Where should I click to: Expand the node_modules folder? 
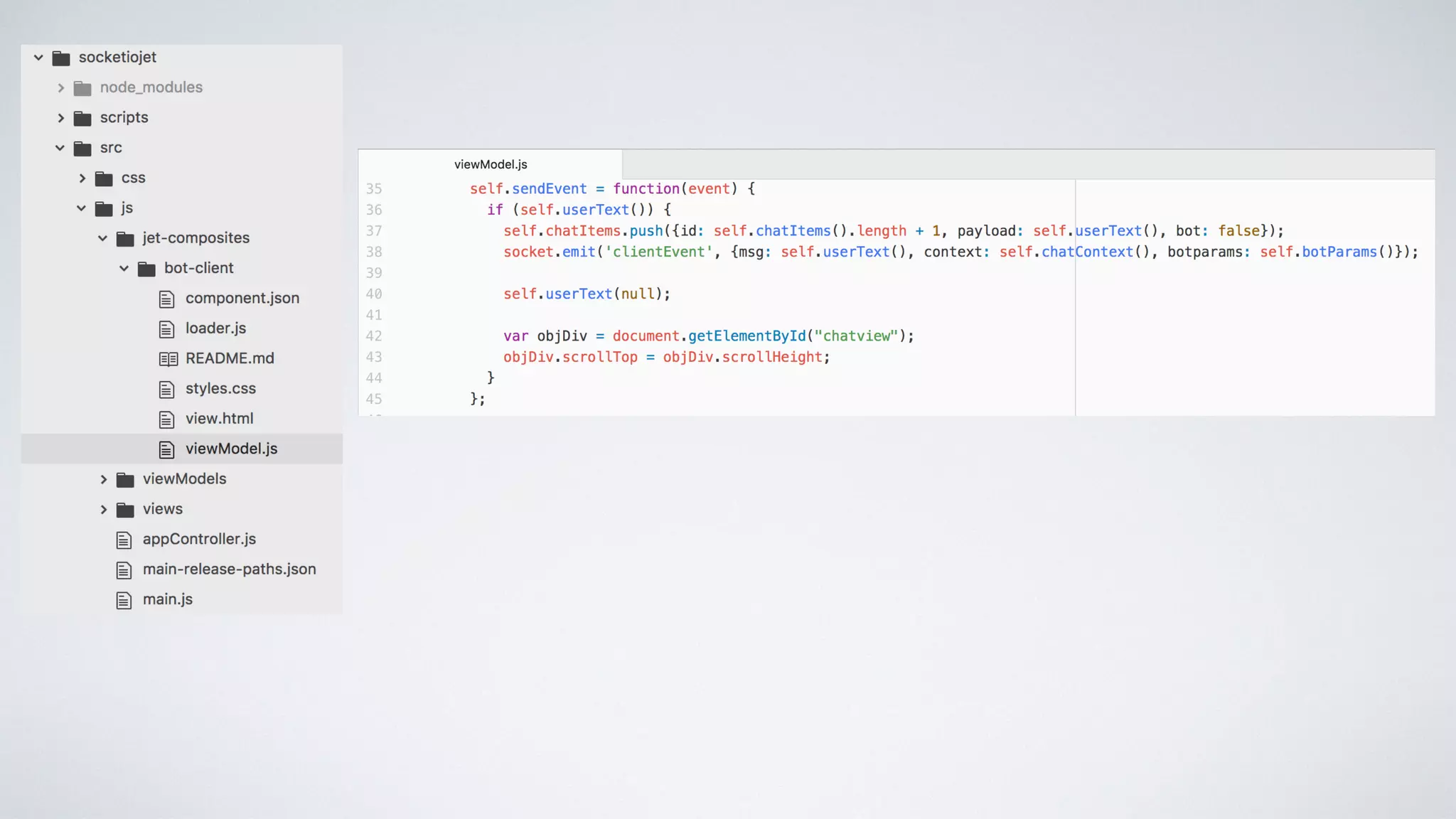60,88
